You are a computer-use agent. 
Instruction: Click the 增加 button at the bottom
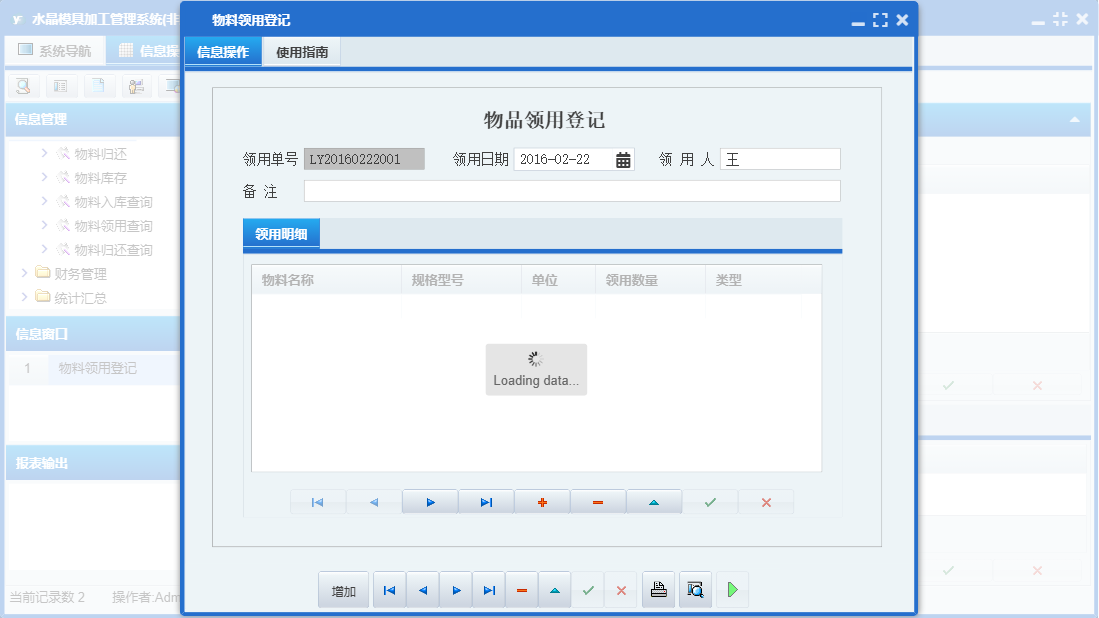click(x=343, y=589)
